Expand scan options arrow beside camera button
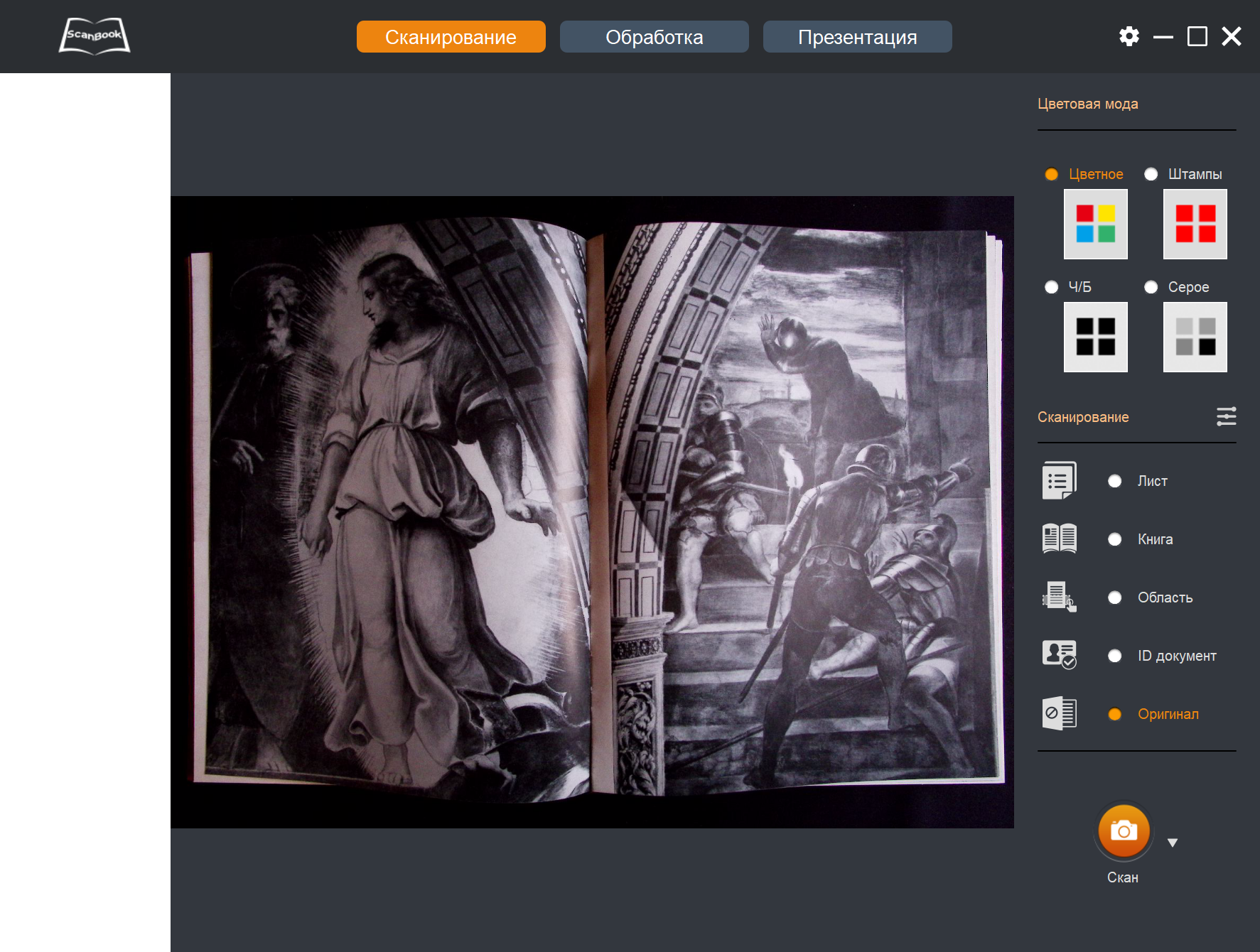Viewport: 1260px width, 952px height. (1173, 843)
